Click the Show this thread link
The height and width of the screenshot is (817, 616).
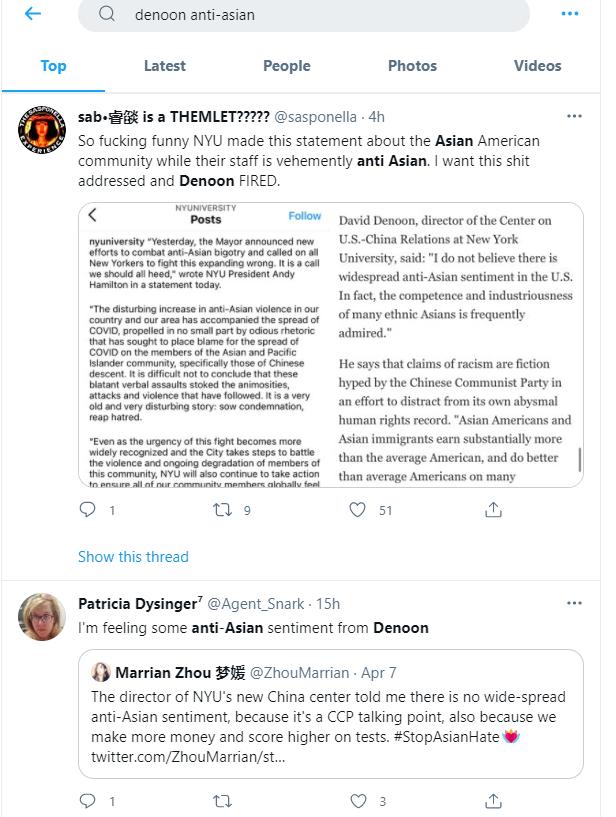[x=133, y=556]
